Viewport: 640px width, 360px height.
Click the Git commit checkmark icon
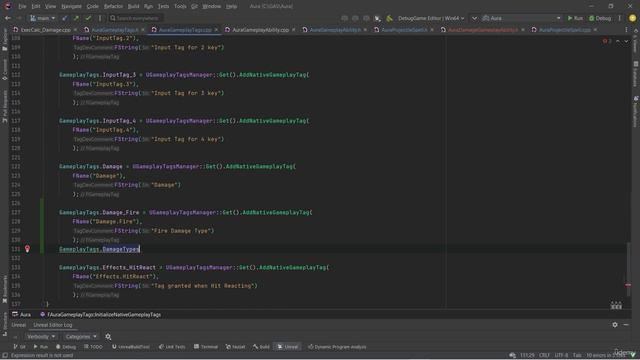(88, 18)
